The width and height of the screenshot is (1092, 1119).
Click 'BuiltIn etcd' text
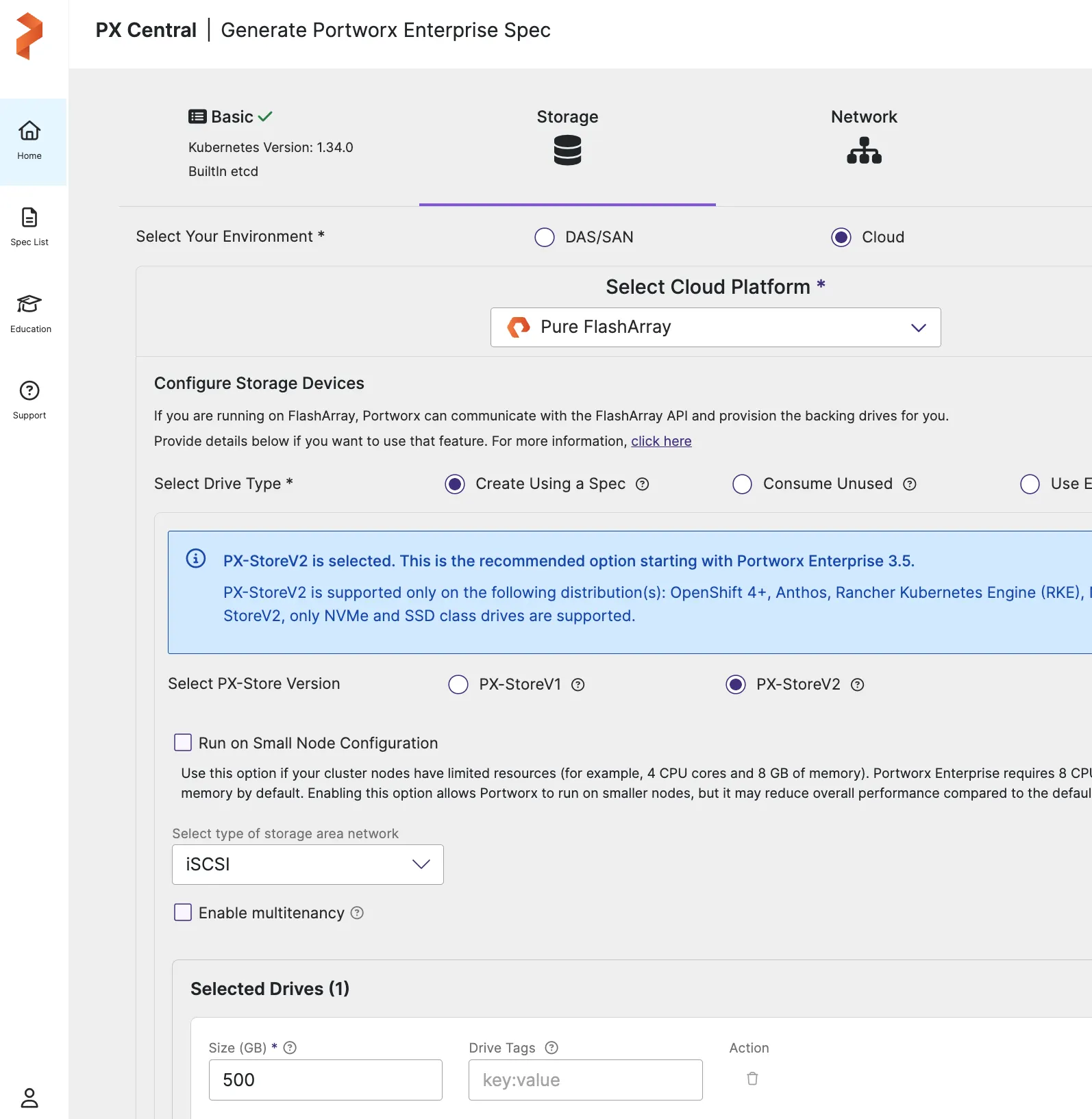(223, 171)
